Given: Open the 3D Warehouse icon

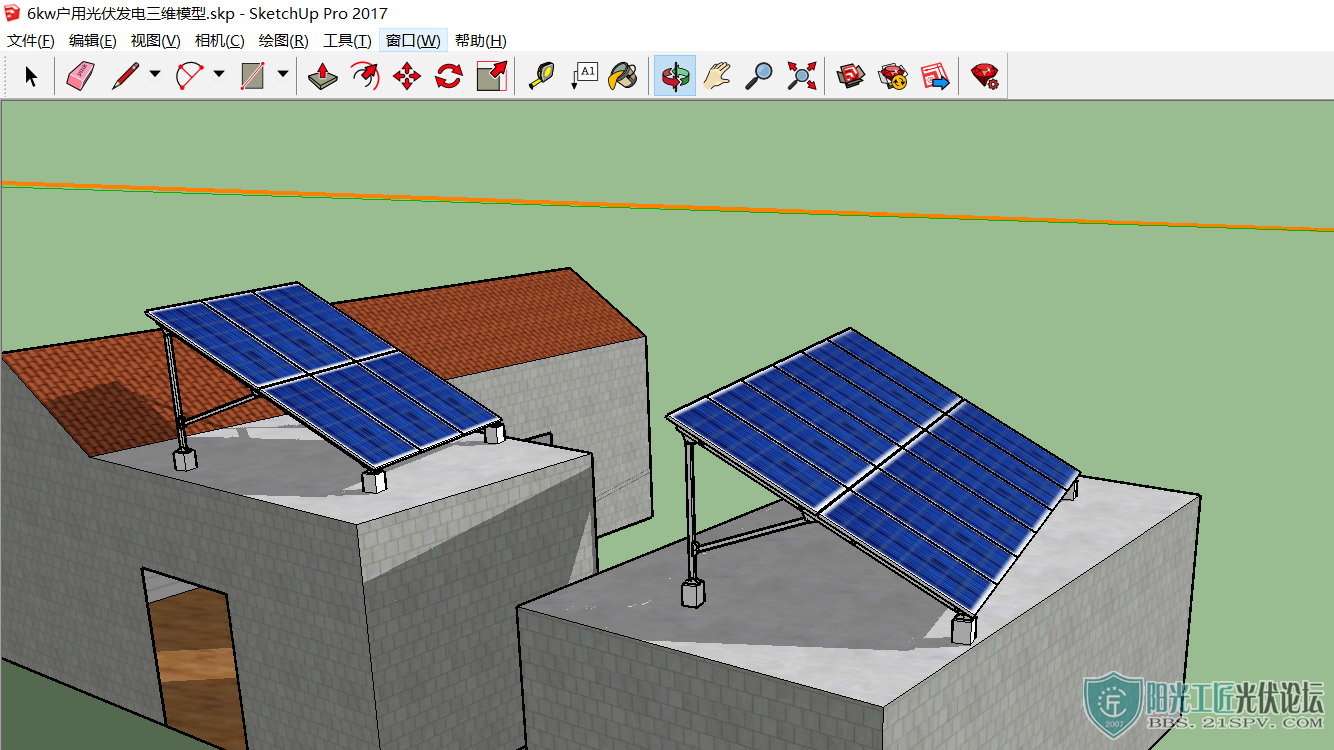Looking at the screenshot, I should tap(851, 76).
